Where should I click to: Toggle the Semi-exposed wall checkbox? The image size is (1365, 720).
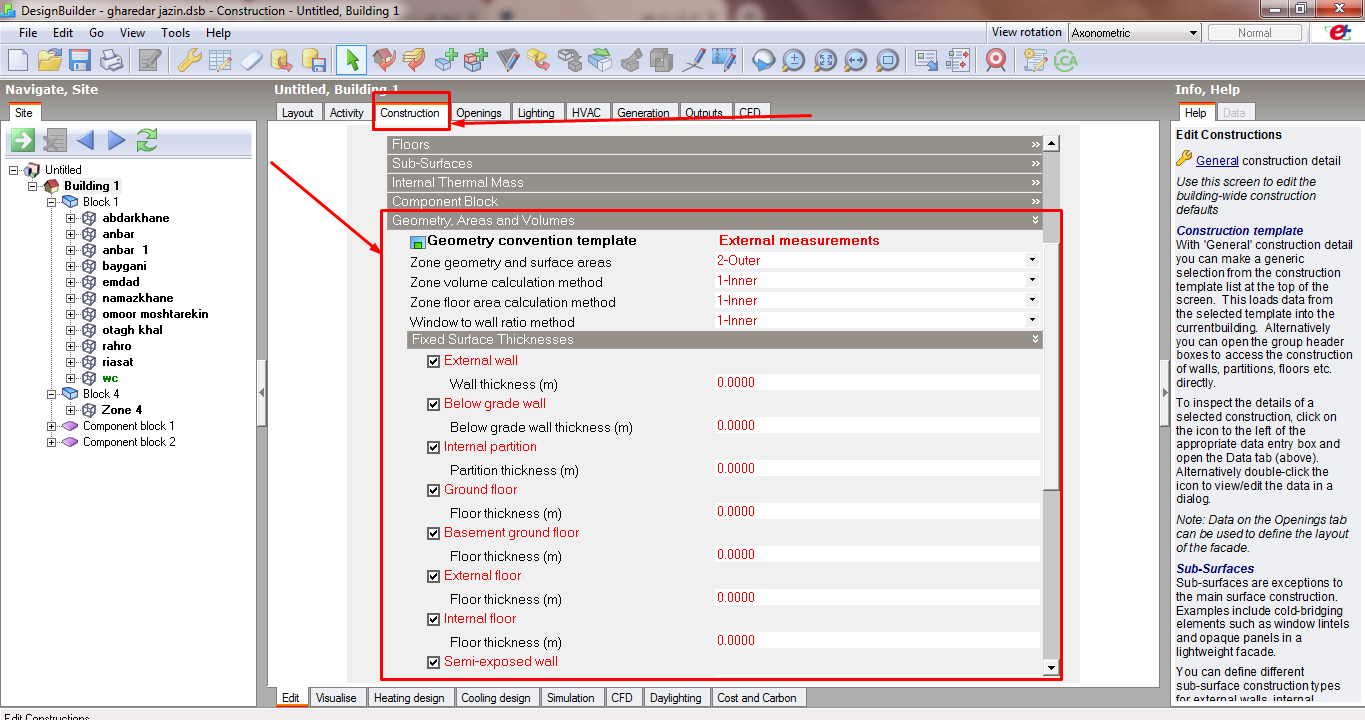(x=433, y=663)
